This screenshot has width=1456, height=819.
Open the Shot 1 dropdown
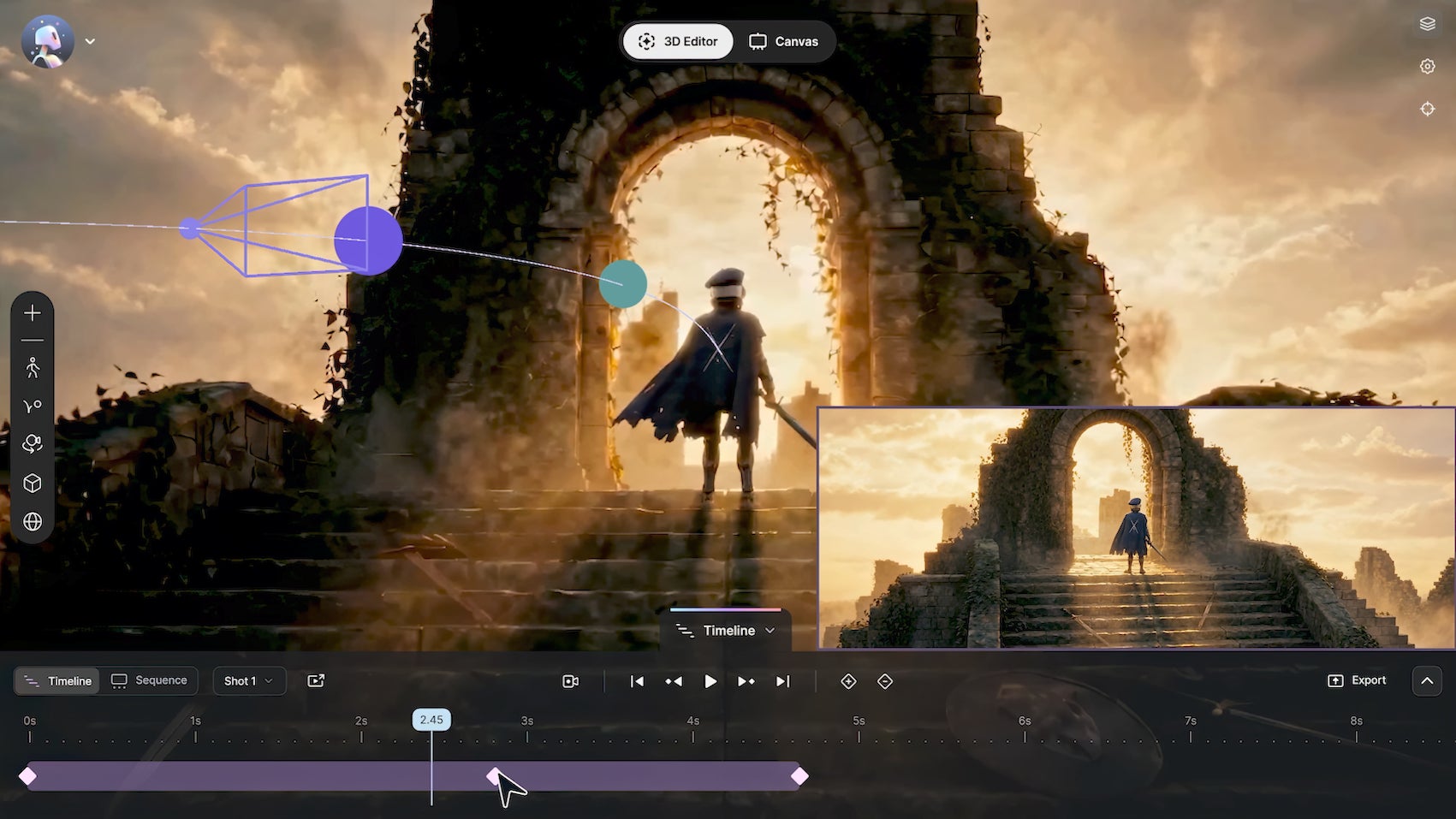click(249, 681)
